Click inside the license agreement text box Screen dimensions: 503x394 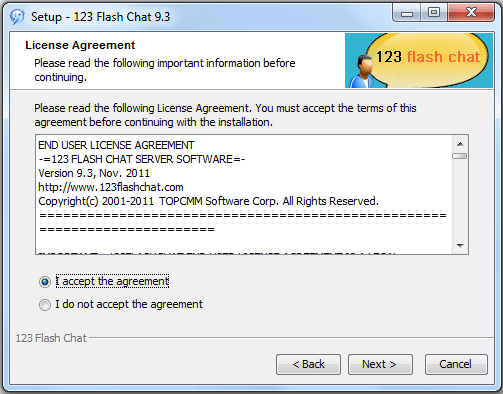coord(244,195)
